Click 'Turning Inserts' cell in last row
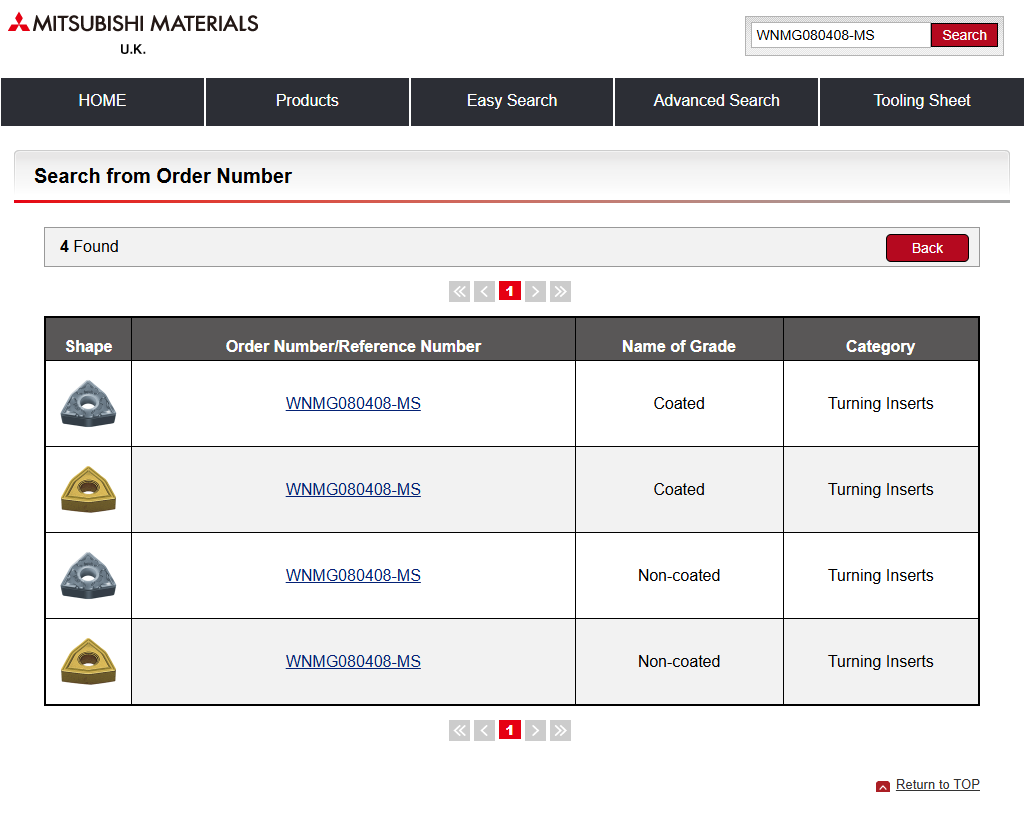Image resolution: width=1033 pixels, height=825 pixels. (x=881, y=662)
